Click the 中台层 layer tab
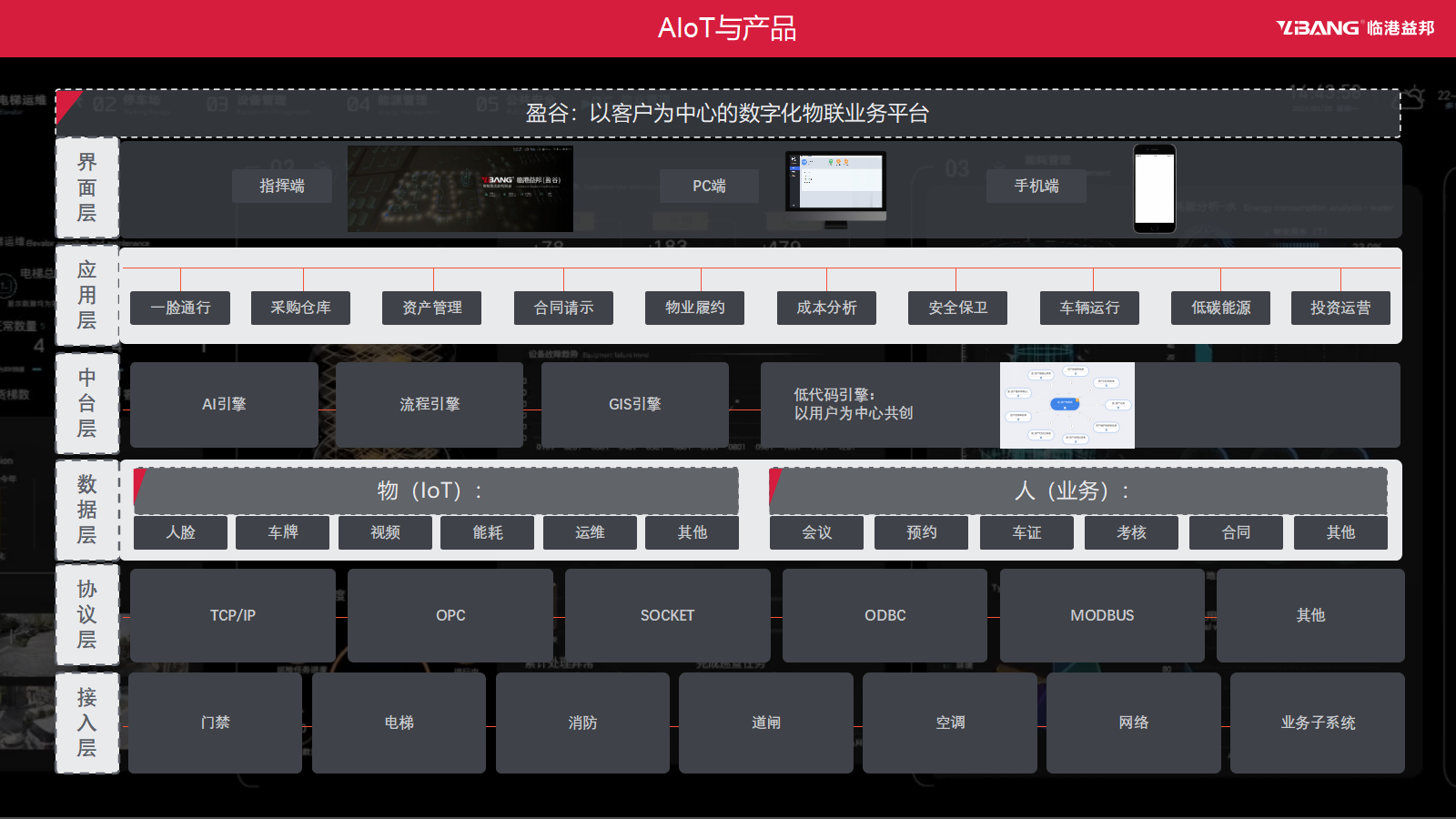The height and width of the screenshot is (819, 1456). pos(86,403)
